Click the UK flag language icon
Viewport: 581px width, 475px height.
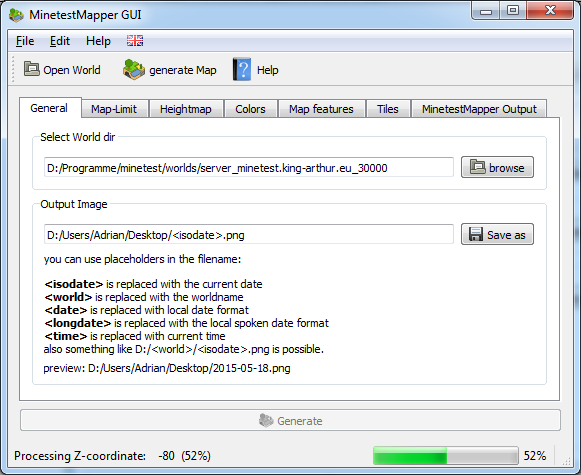(x=135, y=40)
